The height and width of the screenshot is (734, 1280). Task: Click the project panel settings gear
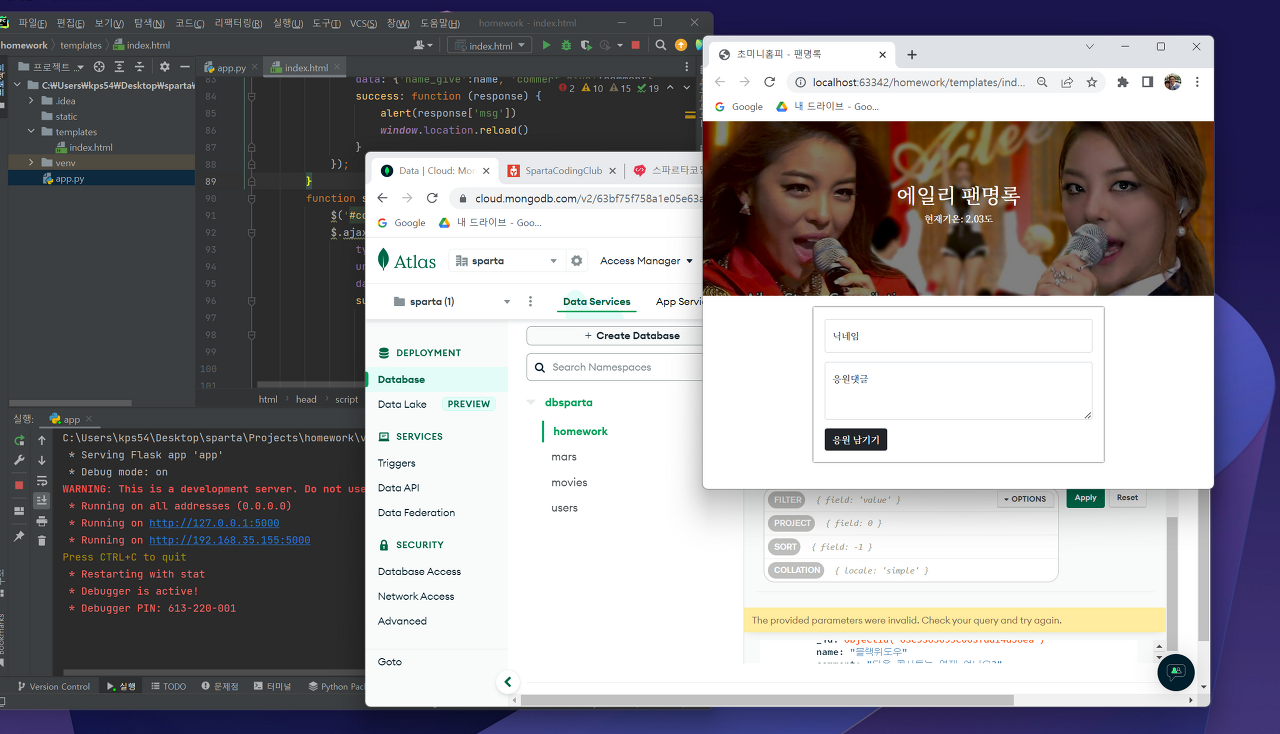165,67
